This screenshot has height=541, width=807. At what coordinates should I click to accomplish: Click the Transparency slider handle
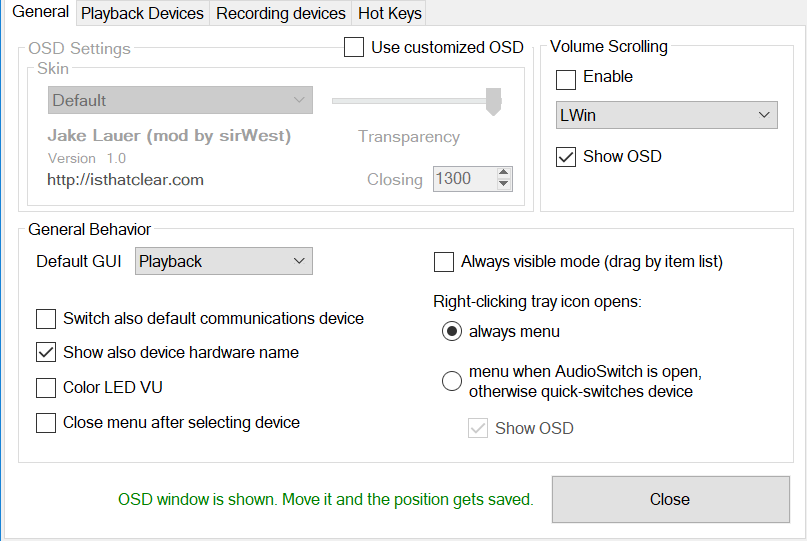(x=493, y=100)
